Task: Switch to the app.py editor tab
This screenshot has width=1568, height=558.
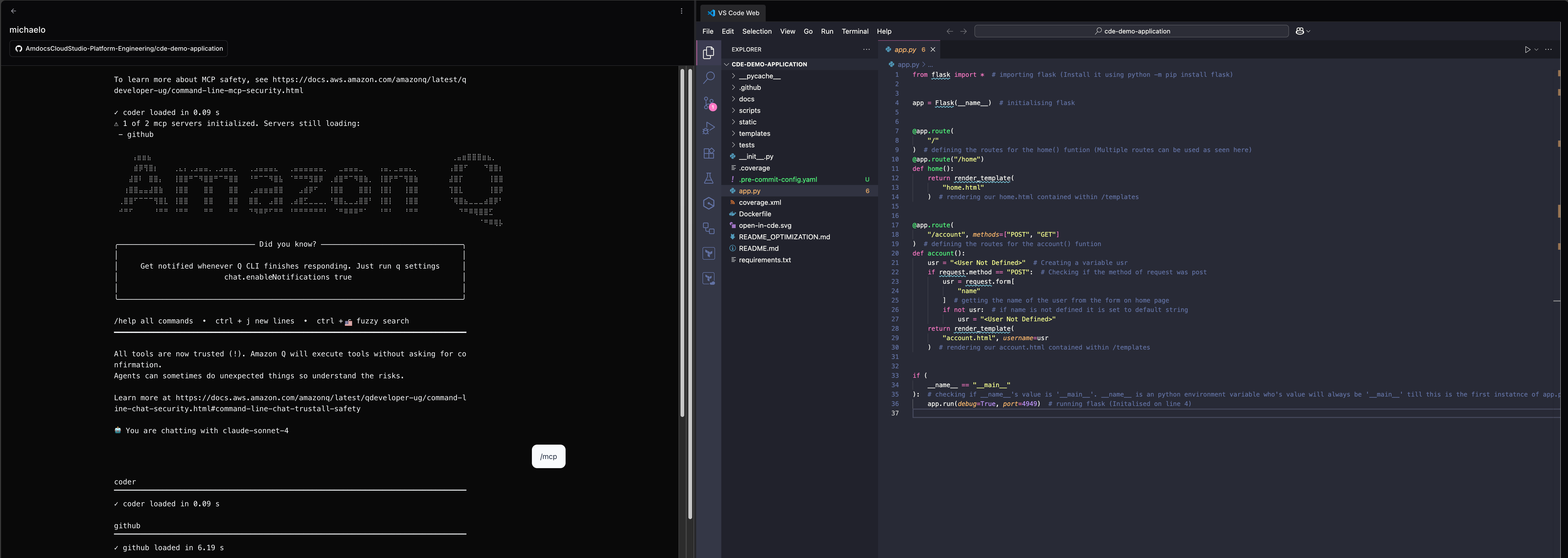Action: point(909,50)
